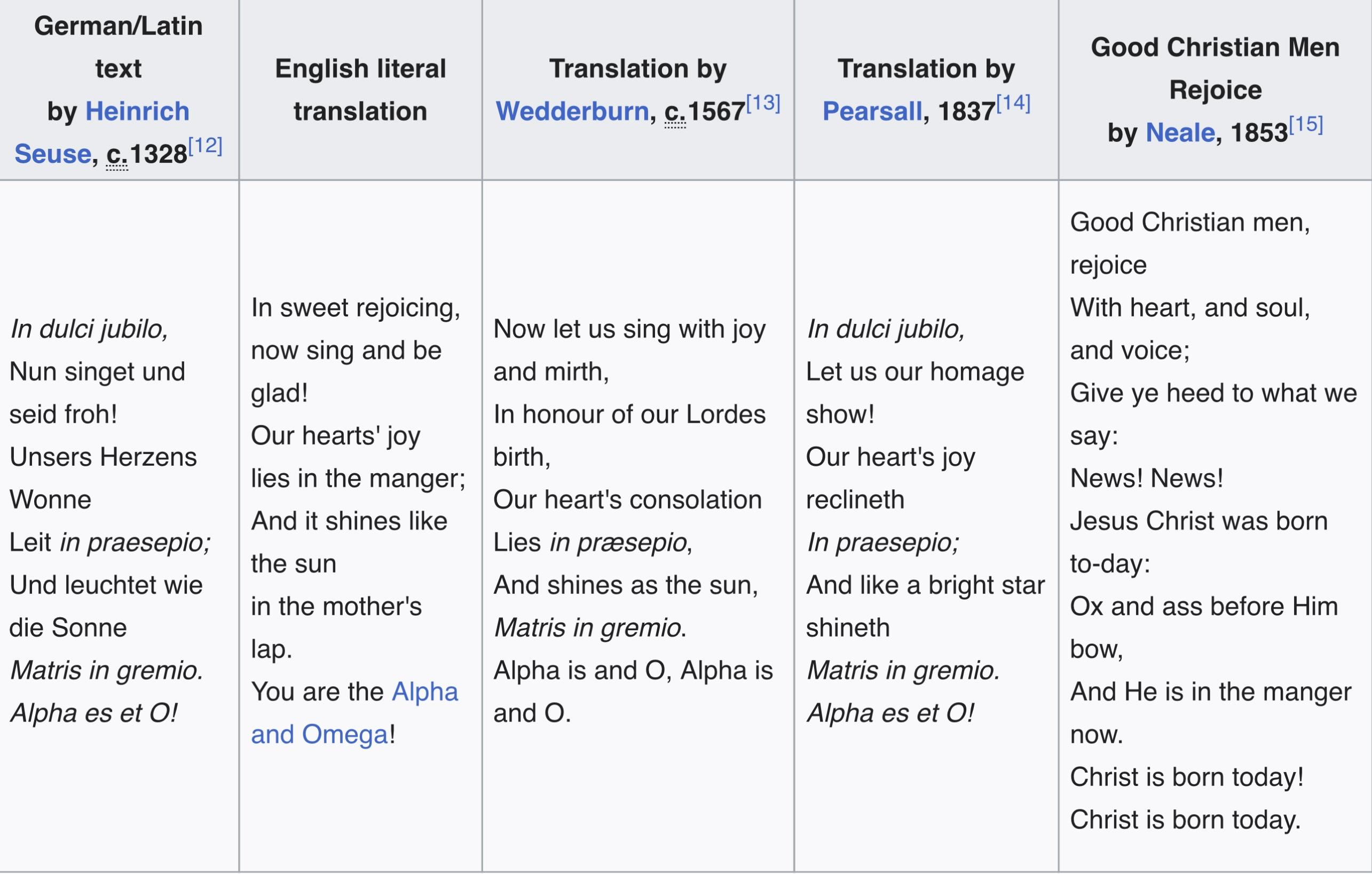Jump to reference [14] after 1837

pyautogui.click(x=1013, y=104)
